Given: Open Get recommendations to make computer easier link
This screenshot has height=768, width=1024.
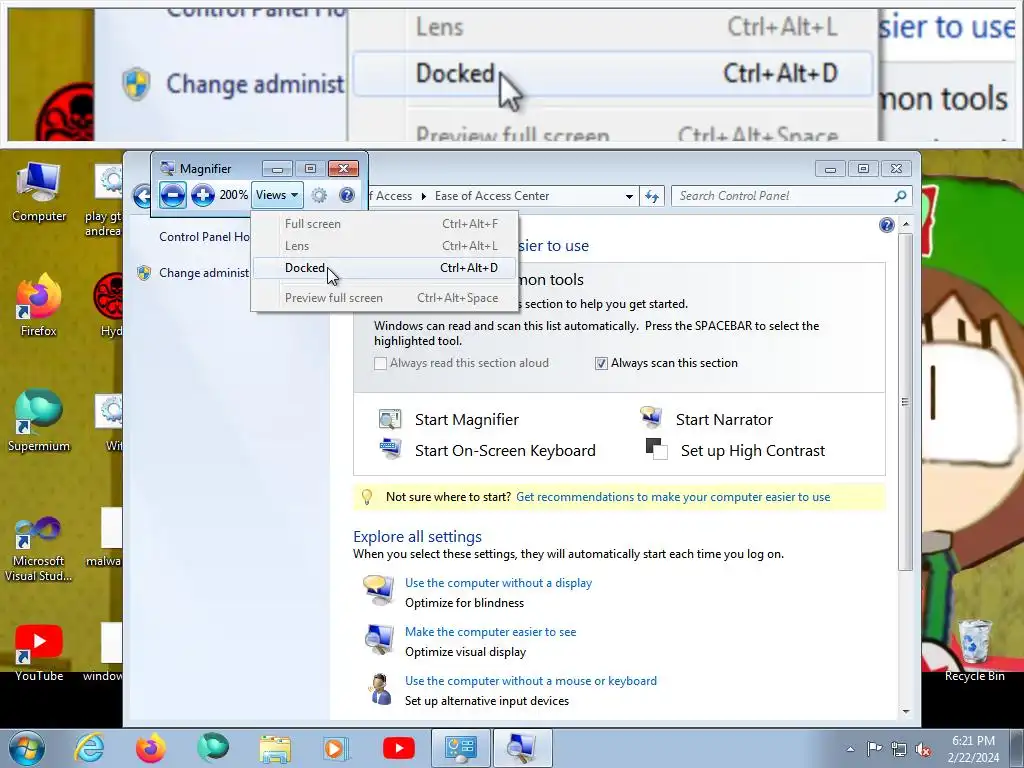Looking at the screenshot, I should coord(673,497).
